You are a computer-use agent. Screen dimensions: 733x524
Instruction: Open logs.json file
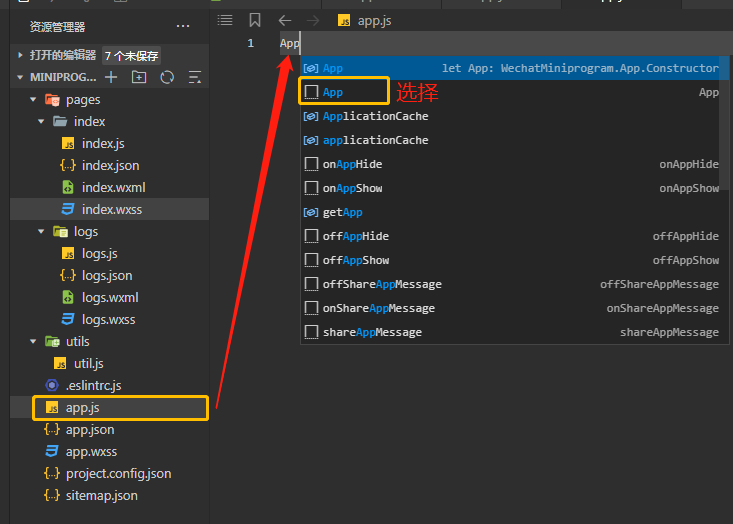tap(109, 275)
